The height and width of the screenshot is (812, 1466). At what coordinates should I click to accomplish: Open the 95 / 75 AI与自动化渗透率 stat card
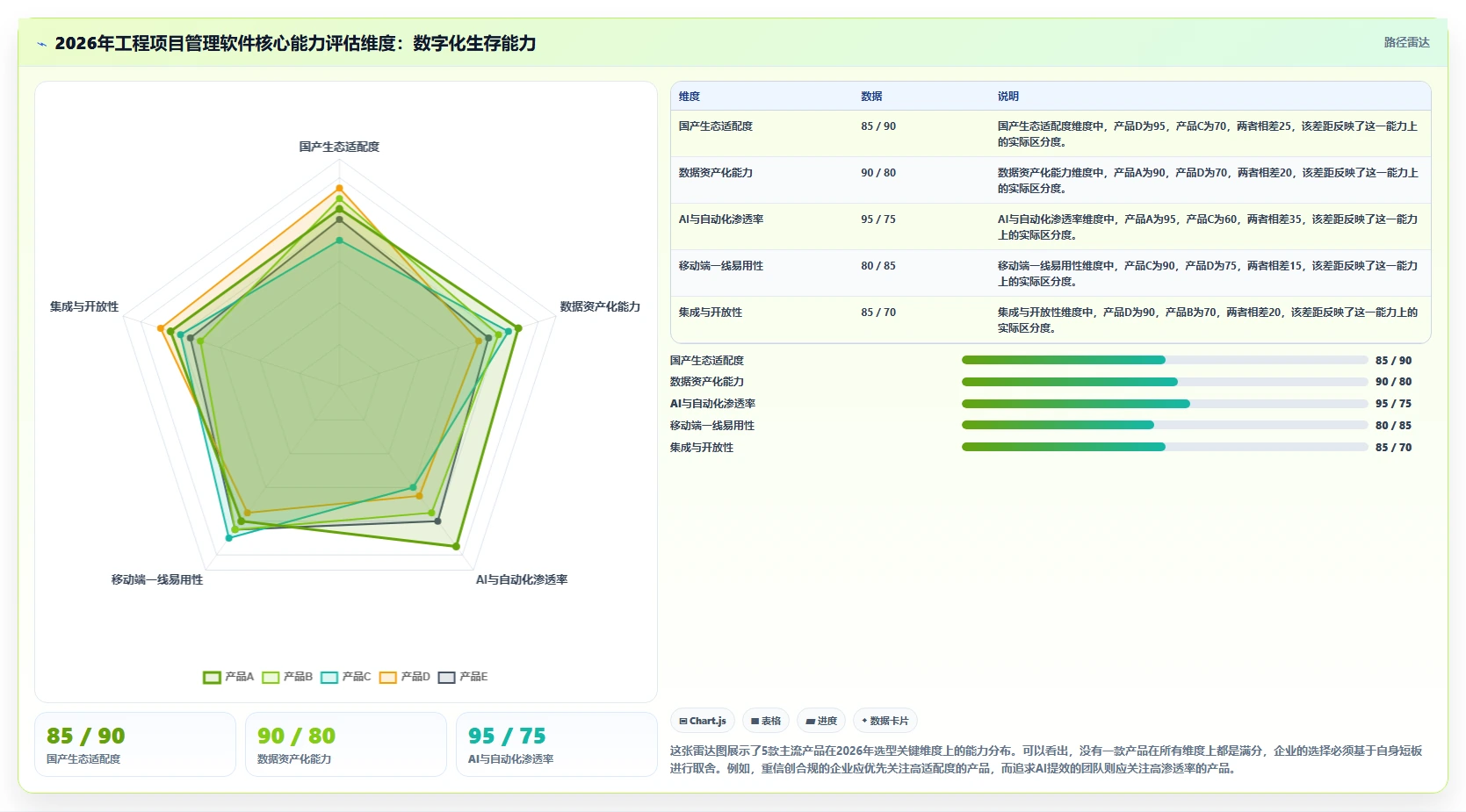point(557,744)
